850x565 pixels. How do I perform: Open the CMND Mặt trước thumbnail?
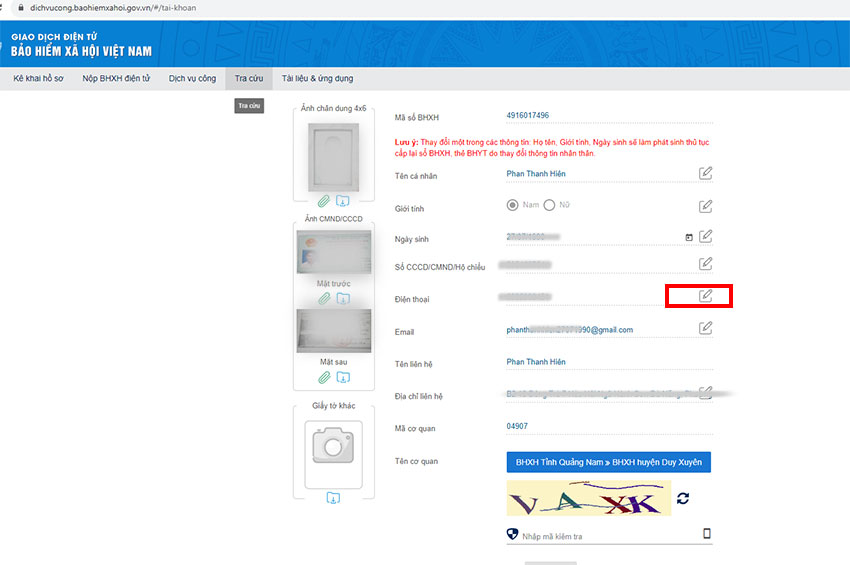pyautogui.click(x=334, y=252)
